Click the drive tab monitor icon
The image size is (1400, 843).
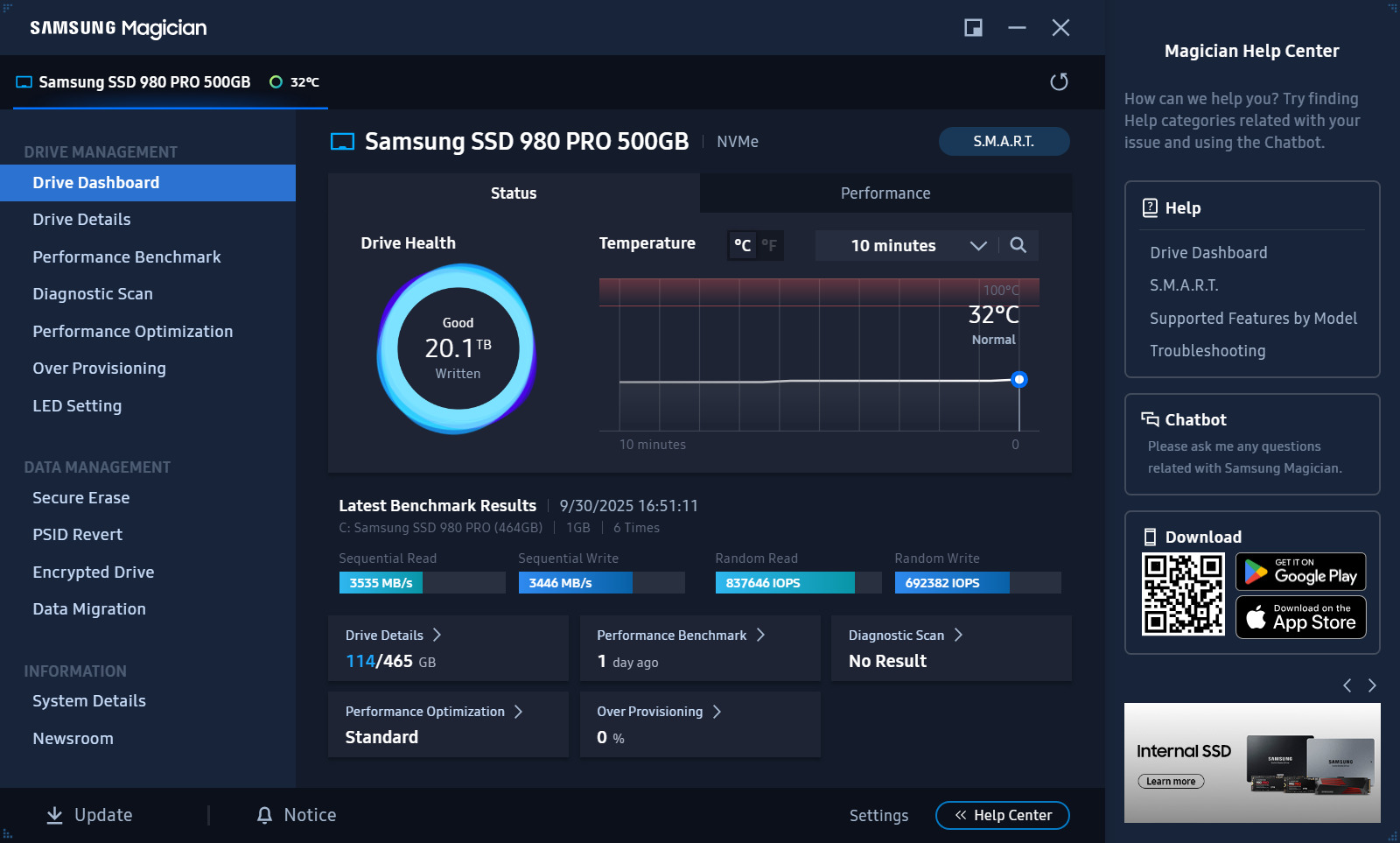[x=24, y=82]
